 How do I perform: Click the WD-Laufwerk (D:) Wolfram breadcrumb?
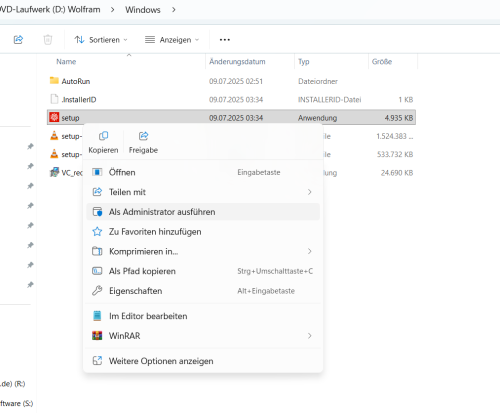coord(49,9)
